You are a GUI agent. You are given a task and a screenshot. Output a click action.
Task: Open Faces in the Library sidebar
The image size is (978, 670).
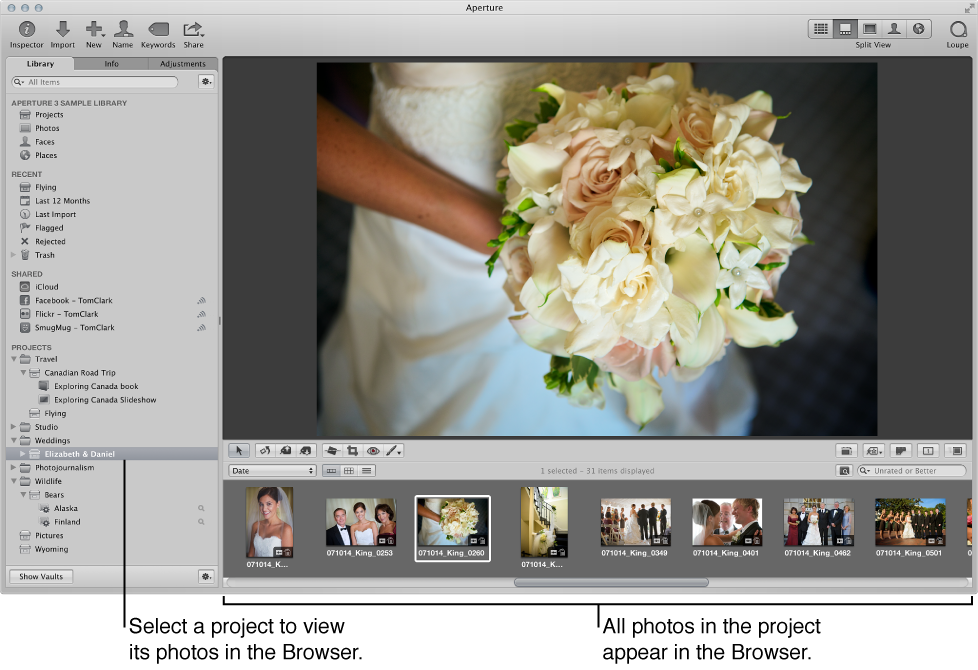(44, 142)
